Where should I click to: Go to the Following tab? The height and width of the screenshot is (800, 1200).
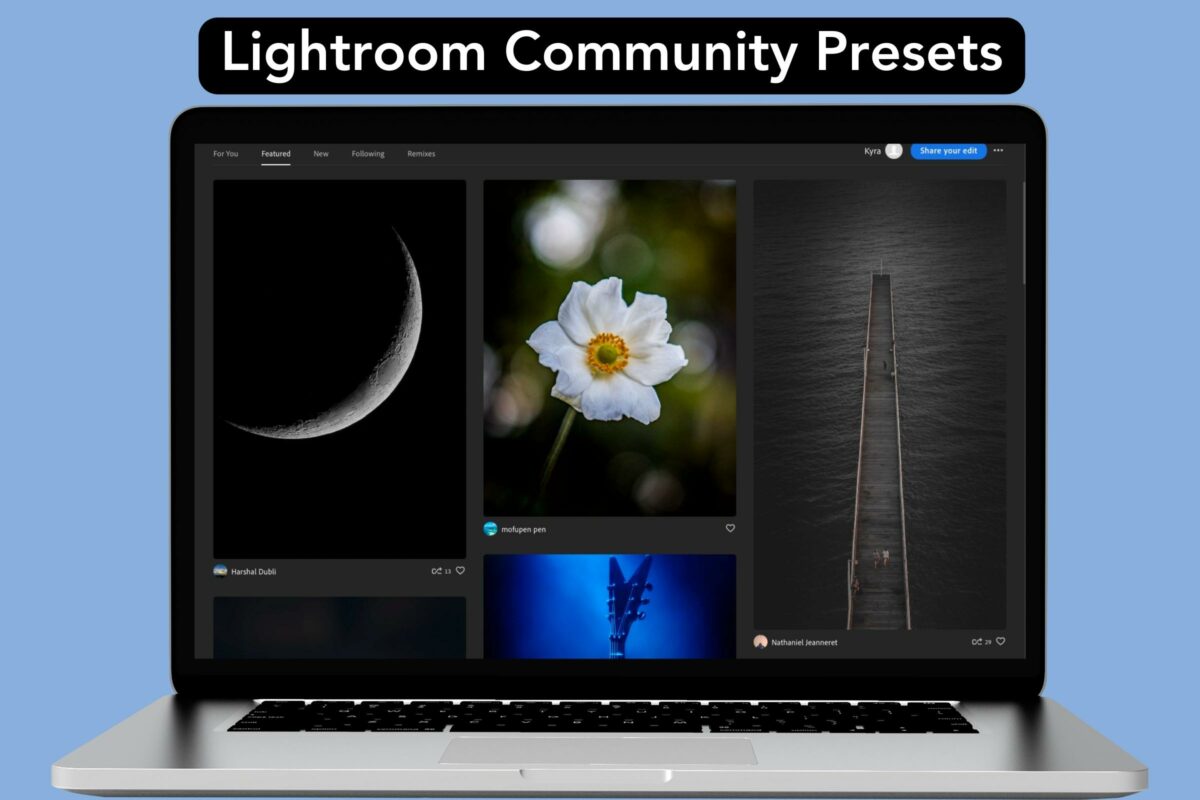368,154
